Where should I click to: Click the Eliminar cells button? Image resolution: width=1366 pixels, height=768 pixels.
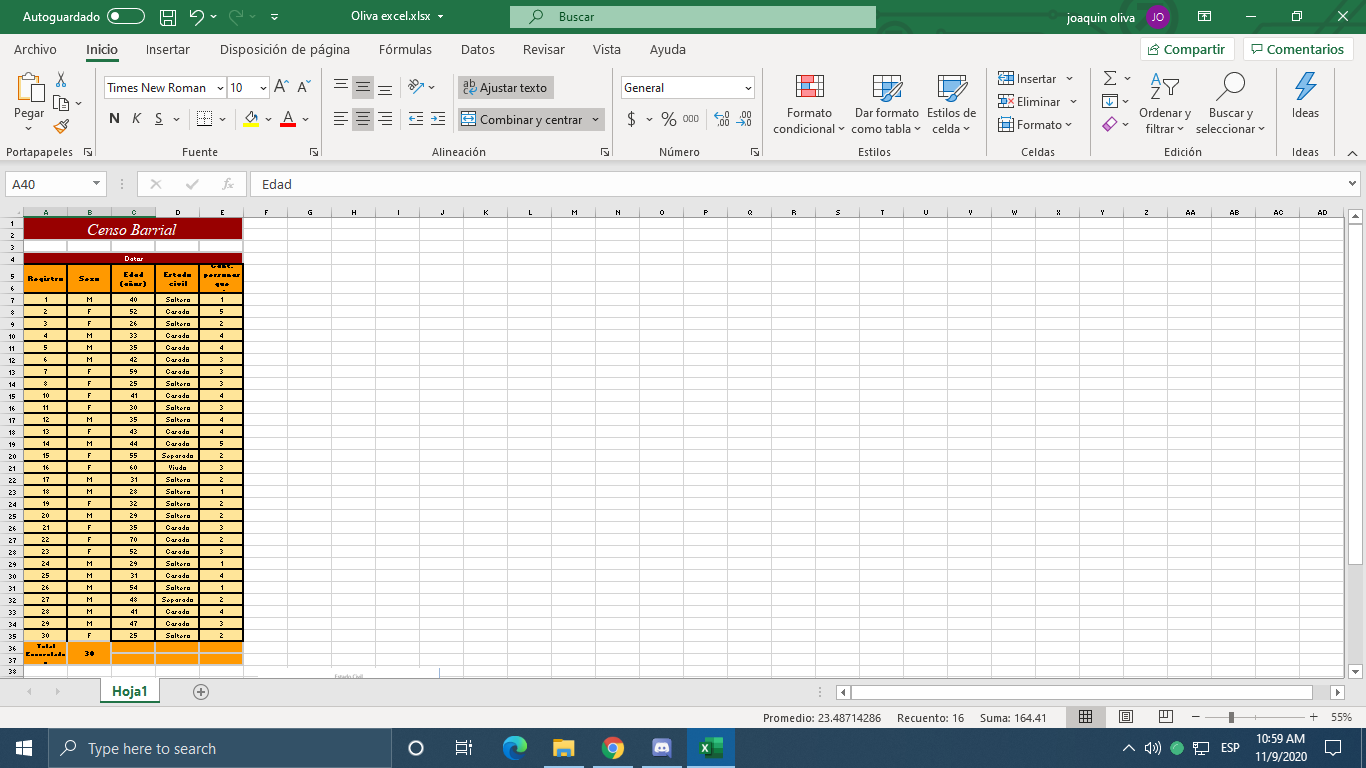coord(1038,101)
